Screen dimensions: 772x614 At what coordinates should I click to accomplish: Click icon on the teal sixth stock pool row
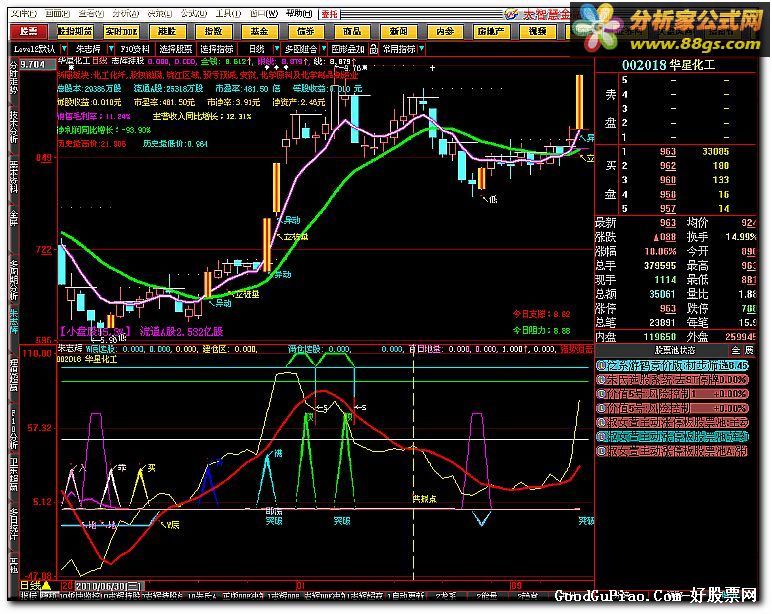pyautogui.click(x=601, y=437)
